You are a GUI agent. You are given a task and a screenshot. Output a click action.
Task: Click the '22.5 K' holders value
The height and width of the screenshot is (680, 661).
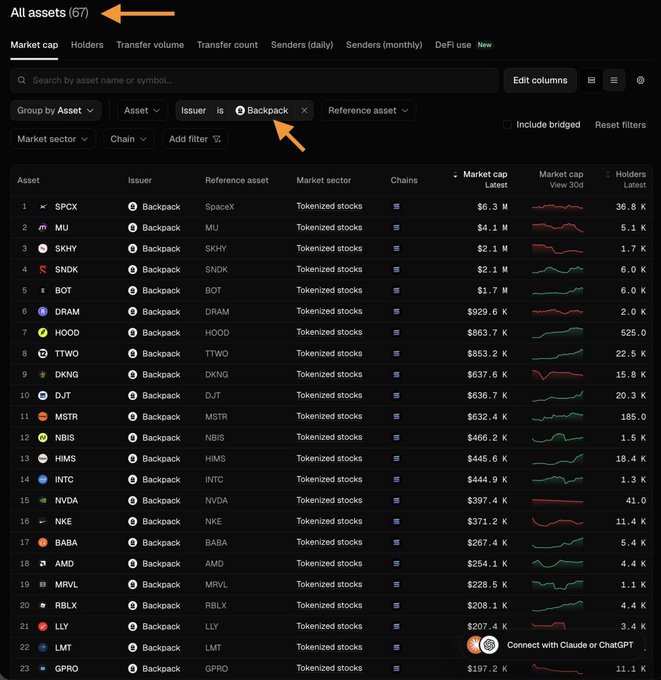coord(631,353)
